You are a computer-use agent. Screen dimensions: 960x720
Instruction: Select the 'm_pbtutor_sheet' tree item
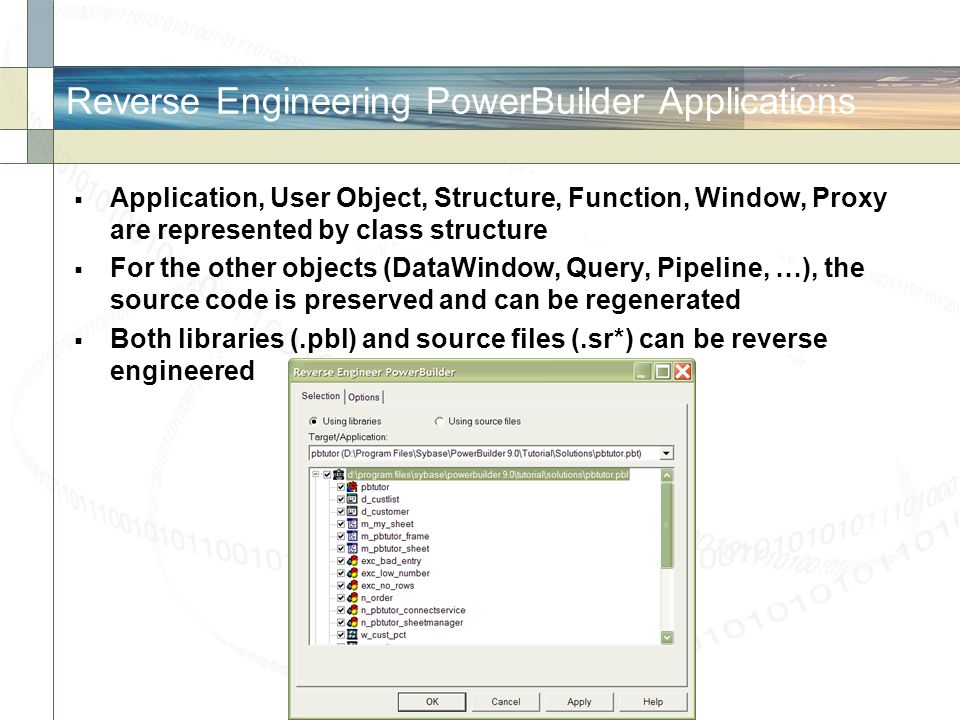point(395,549)
